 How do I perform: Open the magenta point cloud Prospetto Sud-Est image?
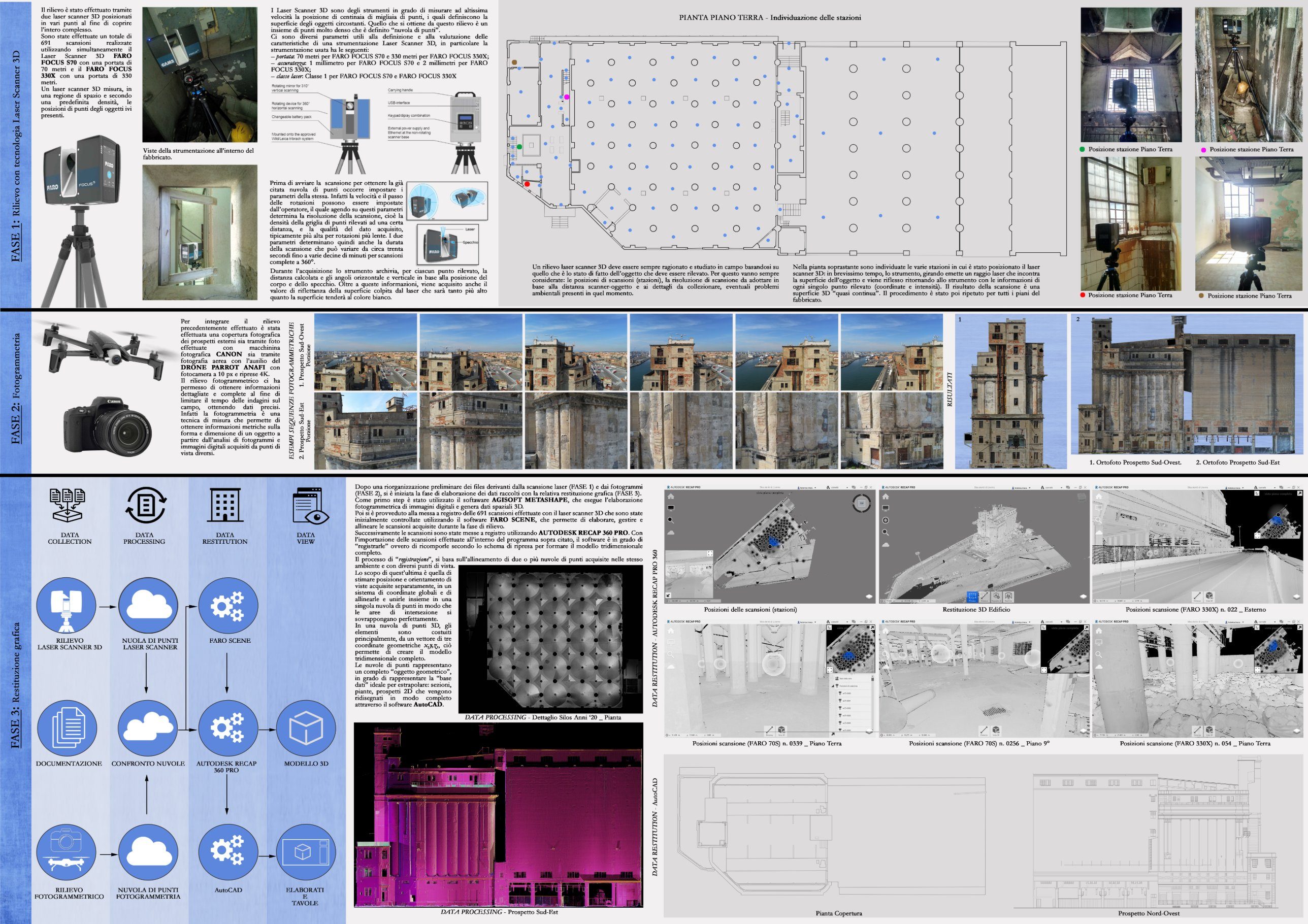(x=498, y=815)
